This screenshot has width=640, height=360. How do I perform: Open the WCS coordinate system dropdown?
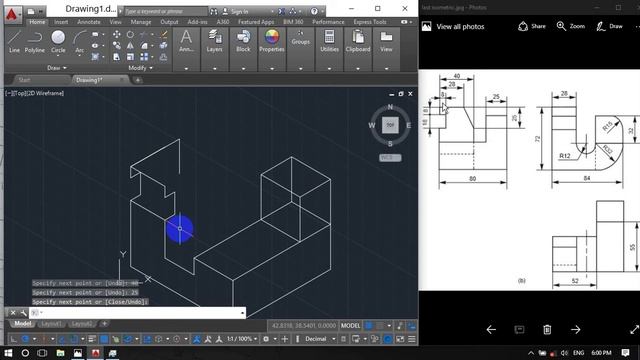click(390, 158)
